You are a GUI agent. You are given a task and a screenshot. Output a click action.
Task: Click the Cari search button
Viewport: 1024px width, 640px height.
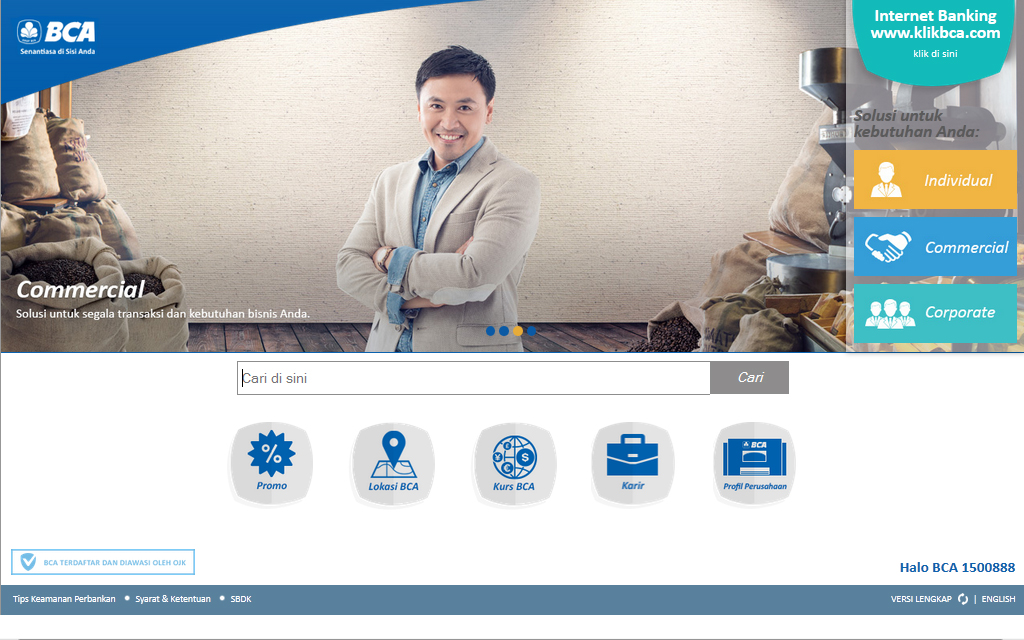point(750,377)
